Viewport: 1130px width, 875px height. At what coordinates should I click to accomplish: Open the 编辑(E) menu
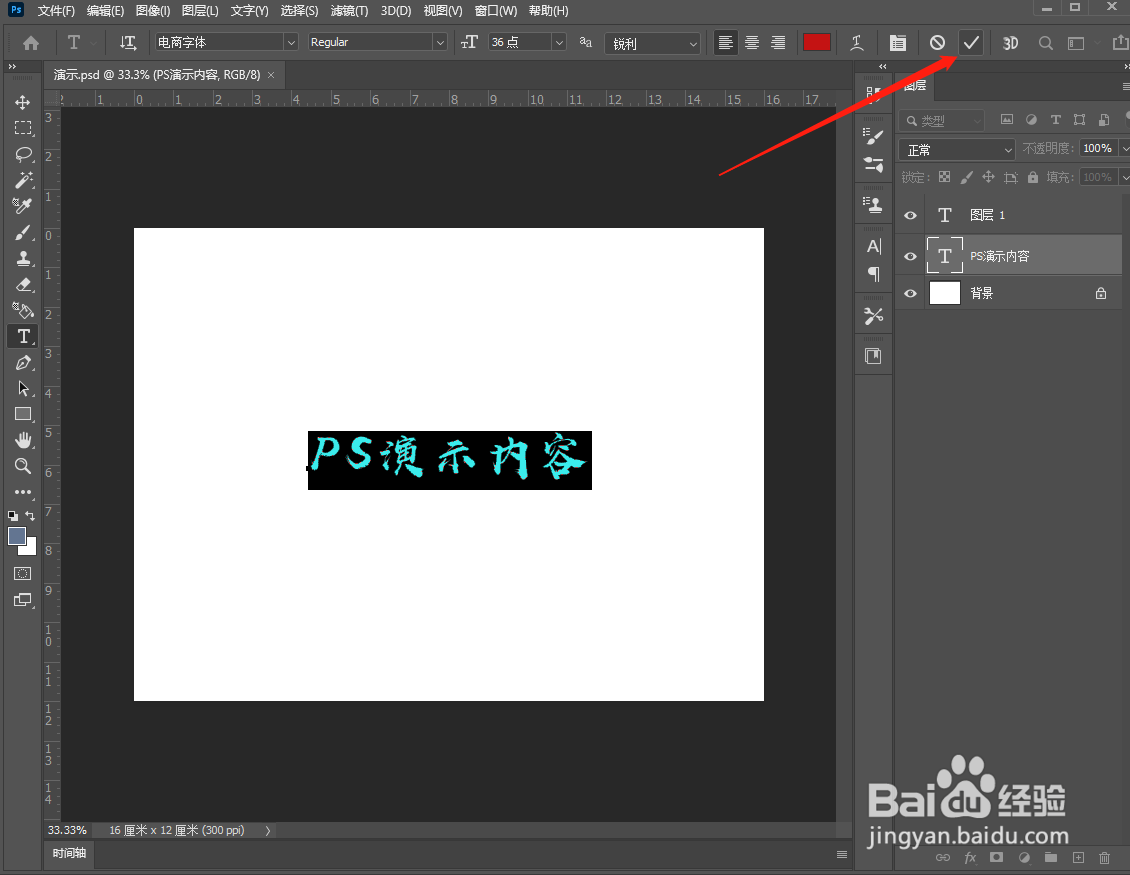tap(105, 11)
